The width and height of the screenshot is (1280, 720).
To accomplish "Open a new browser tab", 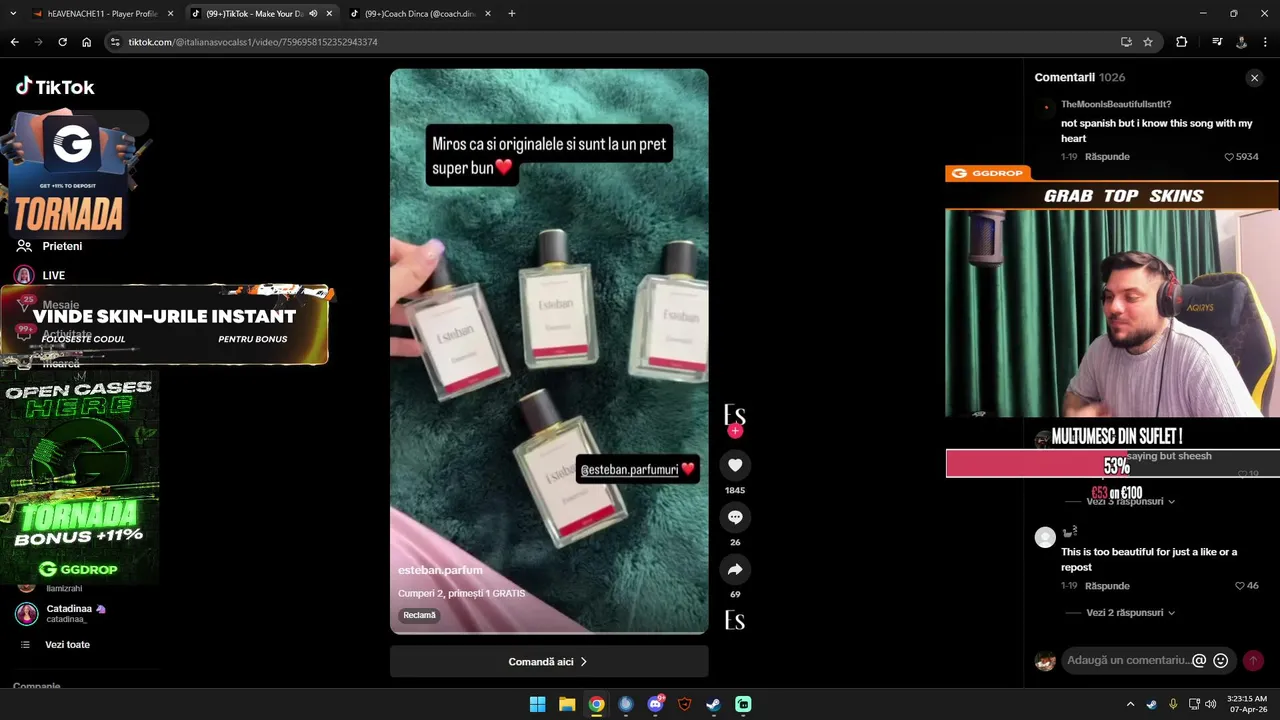I will (x=512, y=14).
